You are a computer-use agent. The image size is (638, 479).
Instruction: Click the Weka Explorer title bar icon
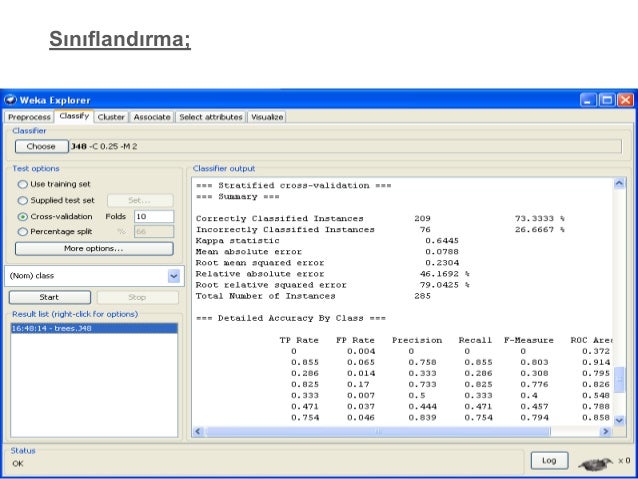tap(11, 100)
